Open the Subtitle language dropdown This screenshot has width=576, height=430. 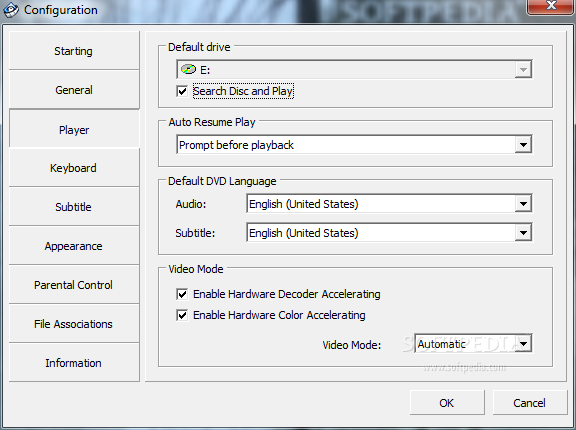pos(523,233)
